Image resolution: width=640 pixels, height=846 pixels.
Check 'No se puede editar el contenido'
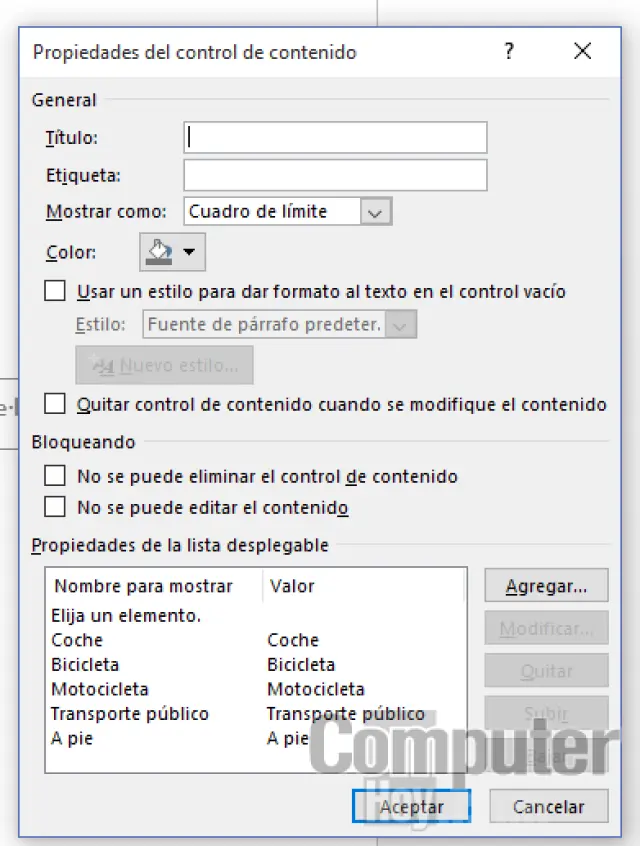56,507
